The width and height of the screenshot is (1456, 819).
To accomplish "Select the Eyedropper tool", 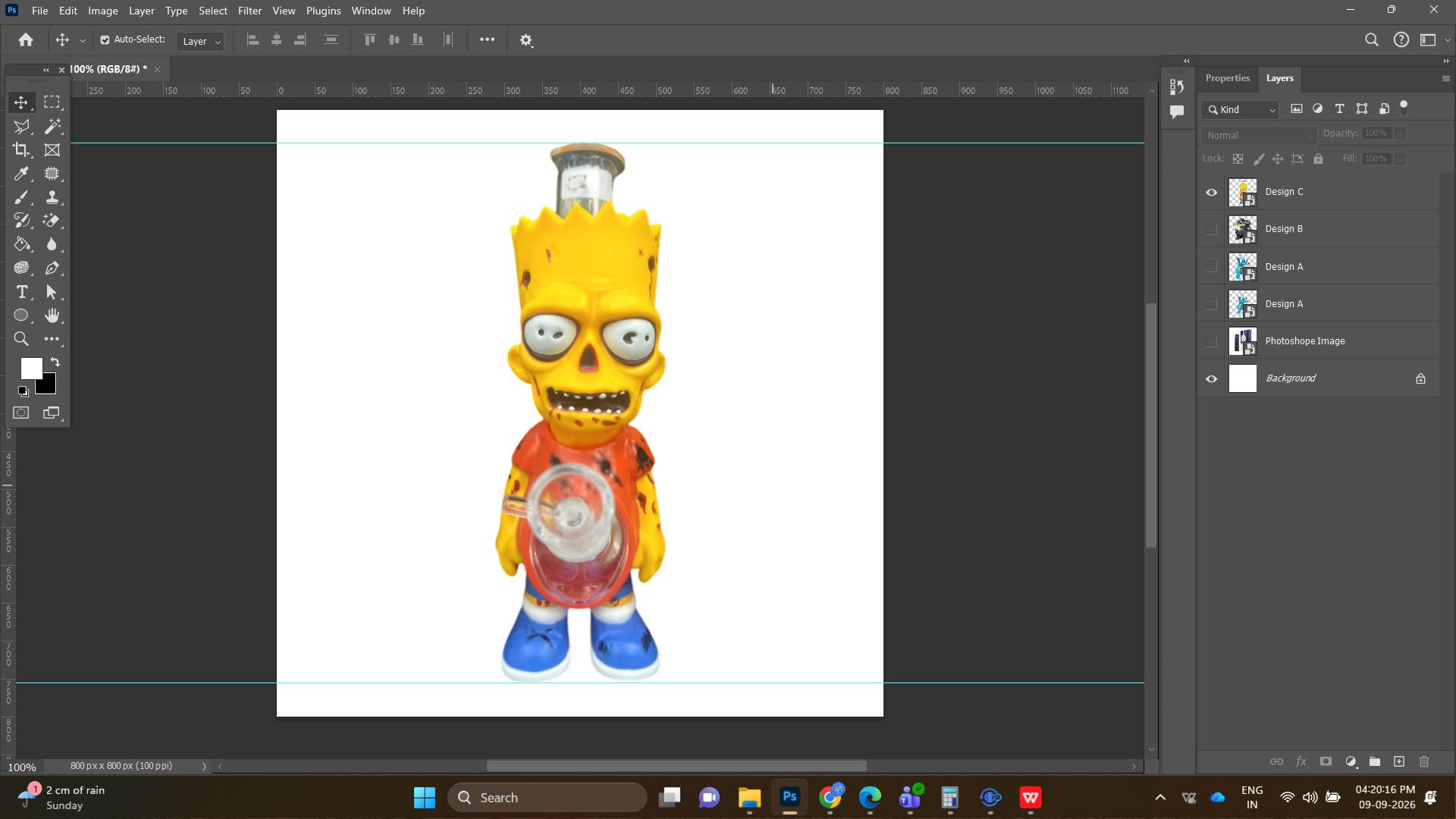I will 21,174.
